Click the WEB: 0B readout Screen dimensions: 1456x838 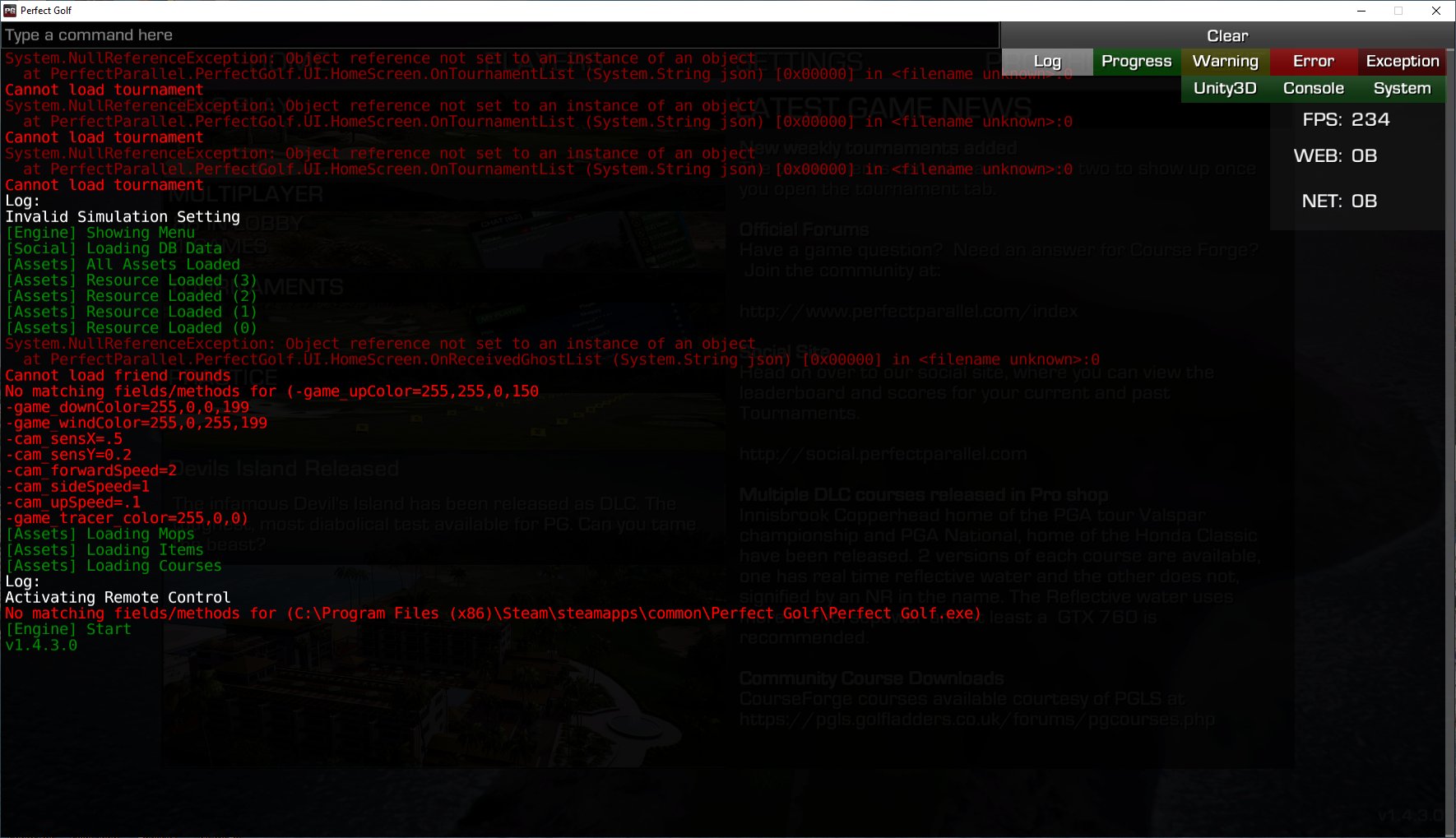[x=1335, y=156]
